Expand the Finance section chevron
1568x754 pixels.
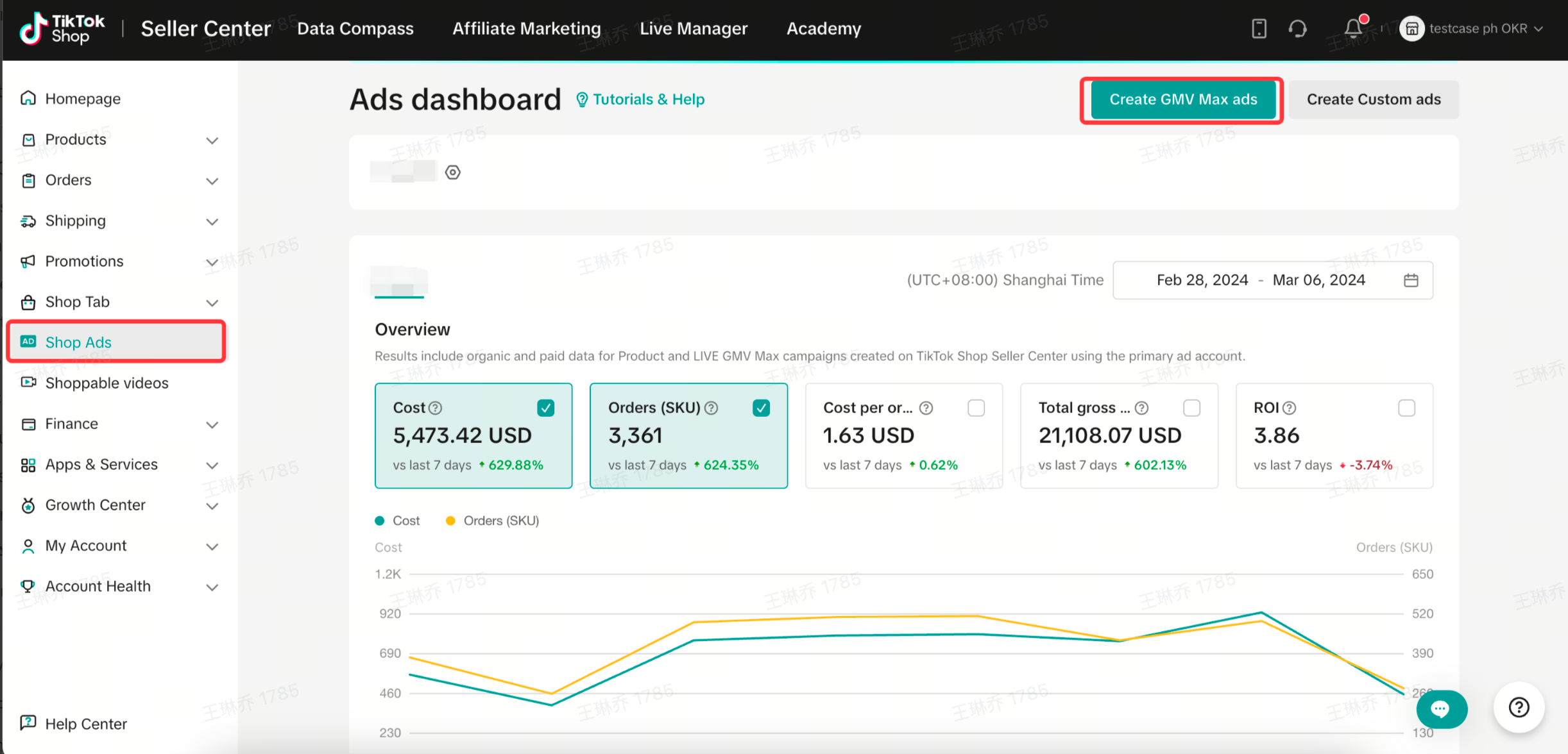click(212, 424)
